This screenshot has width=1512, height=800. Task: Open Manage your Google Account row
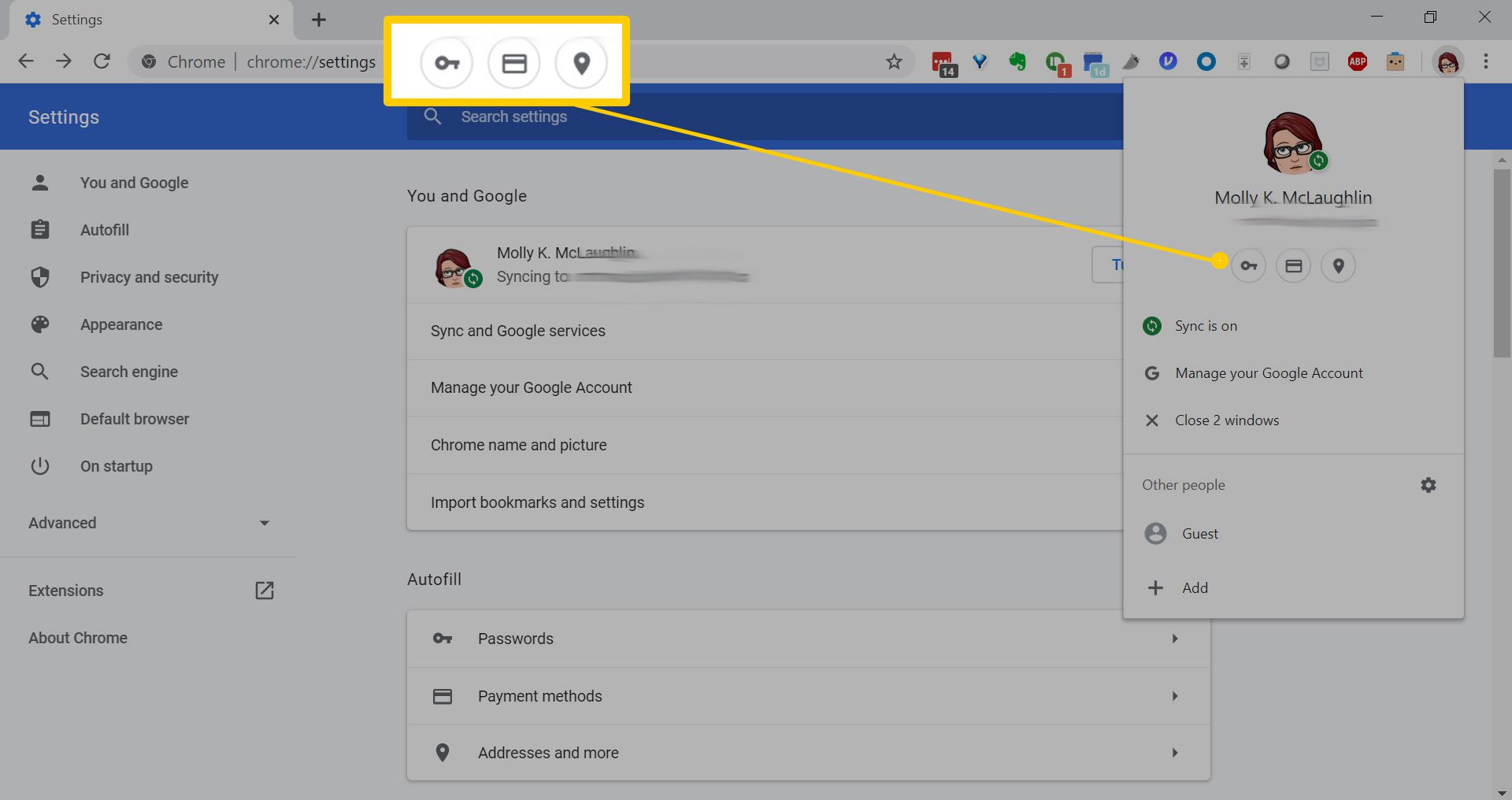click(x=765, y=388)
